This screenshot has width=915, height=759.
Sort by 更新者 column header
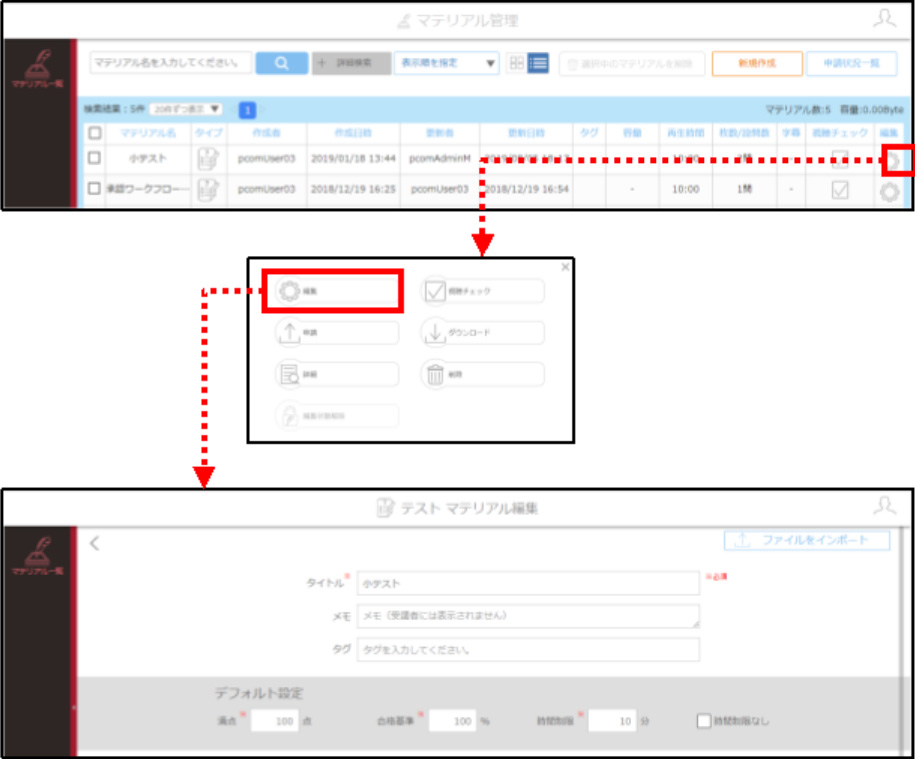(x=440, y=133)
